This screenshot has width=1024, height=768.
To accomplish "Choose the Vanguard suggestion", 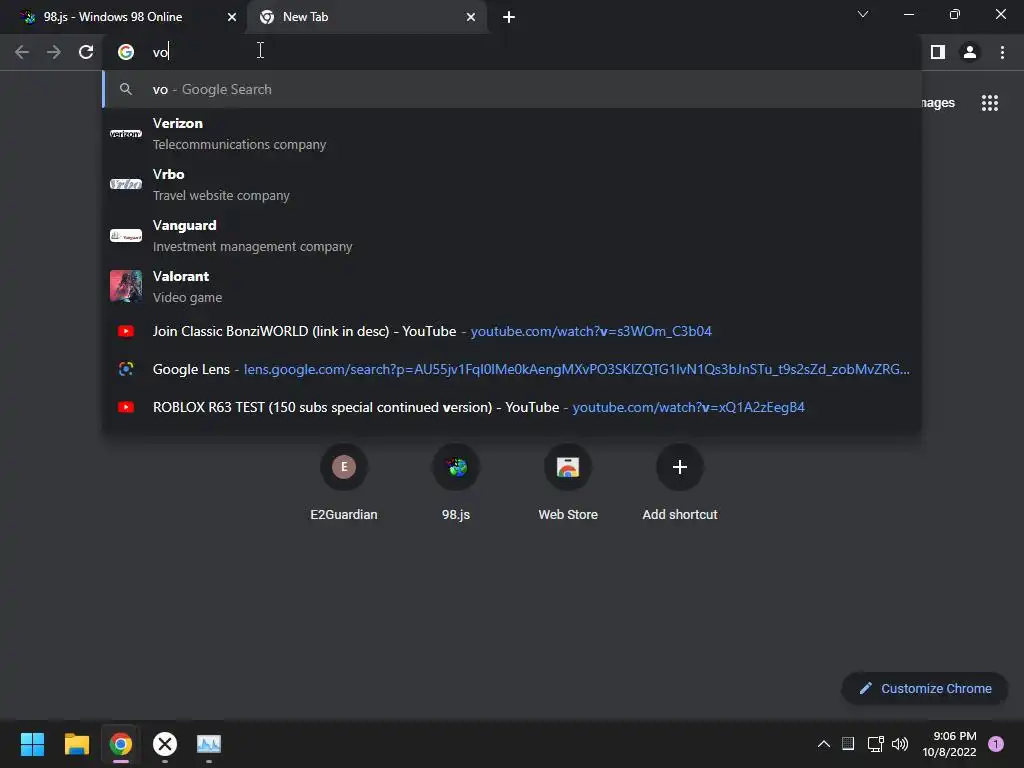I will (512, 236).
